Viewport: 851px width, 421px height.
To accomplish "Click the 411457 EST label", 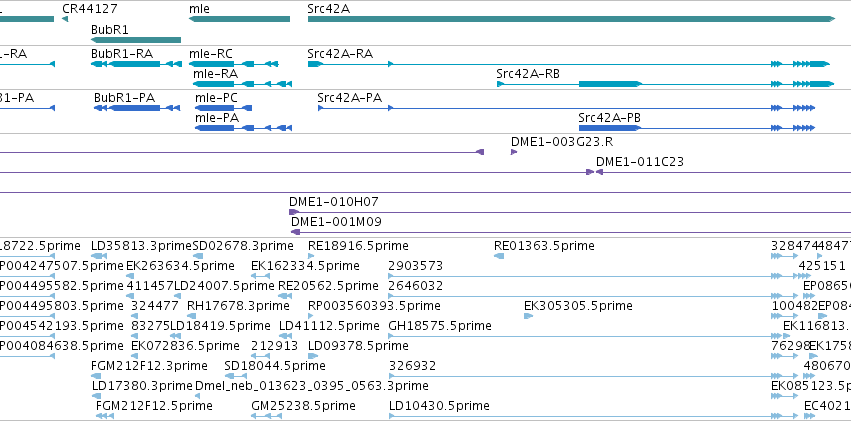I will coord(150,285).
